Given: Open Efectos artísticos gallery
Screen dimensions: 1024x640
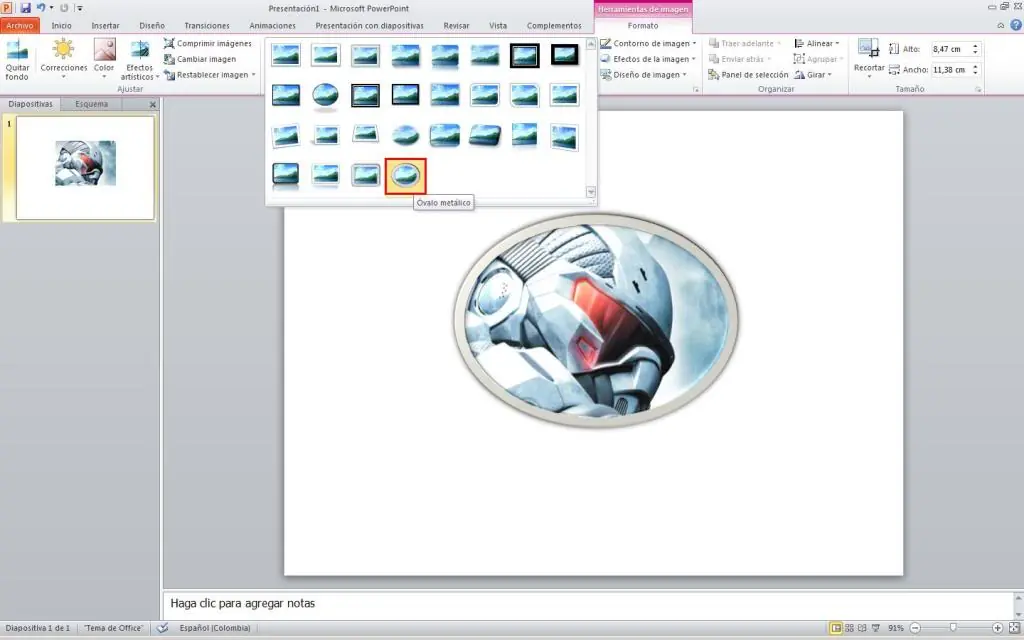Looking at the screenshot, I should (140, 59).
